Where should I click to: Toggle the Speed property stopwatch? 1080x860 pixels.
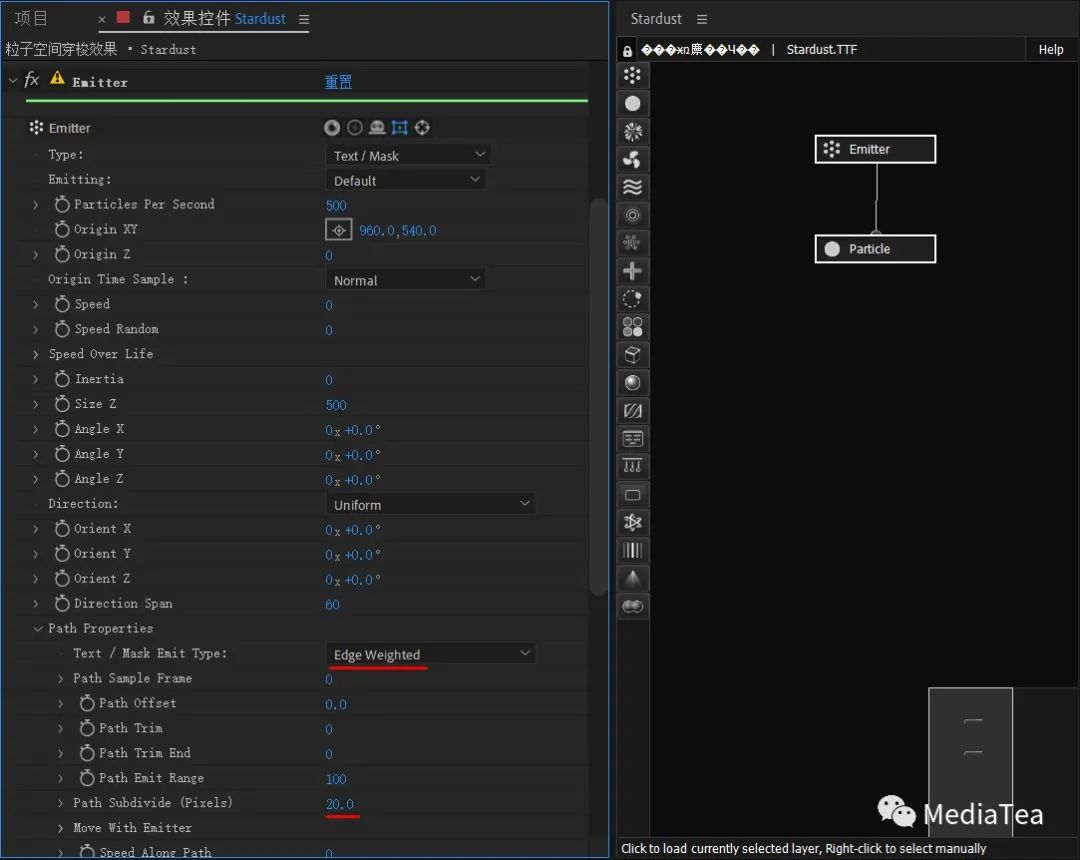click(62, 304)
